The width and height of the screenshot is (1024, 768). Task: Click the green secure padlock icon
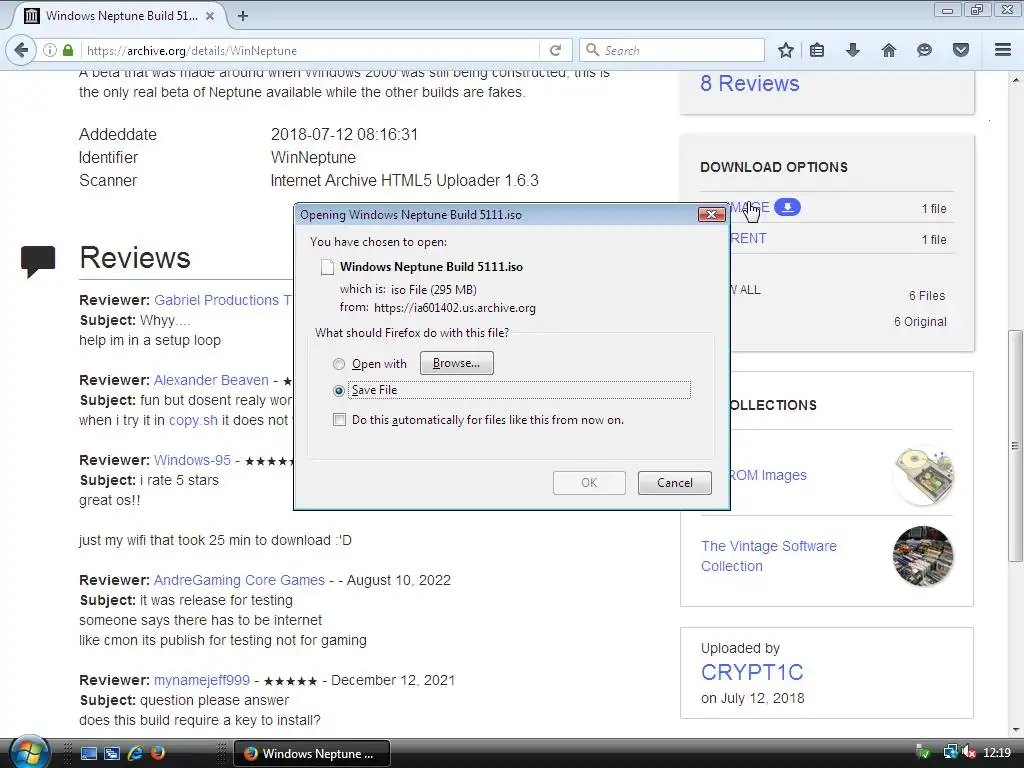coord(68,50)
